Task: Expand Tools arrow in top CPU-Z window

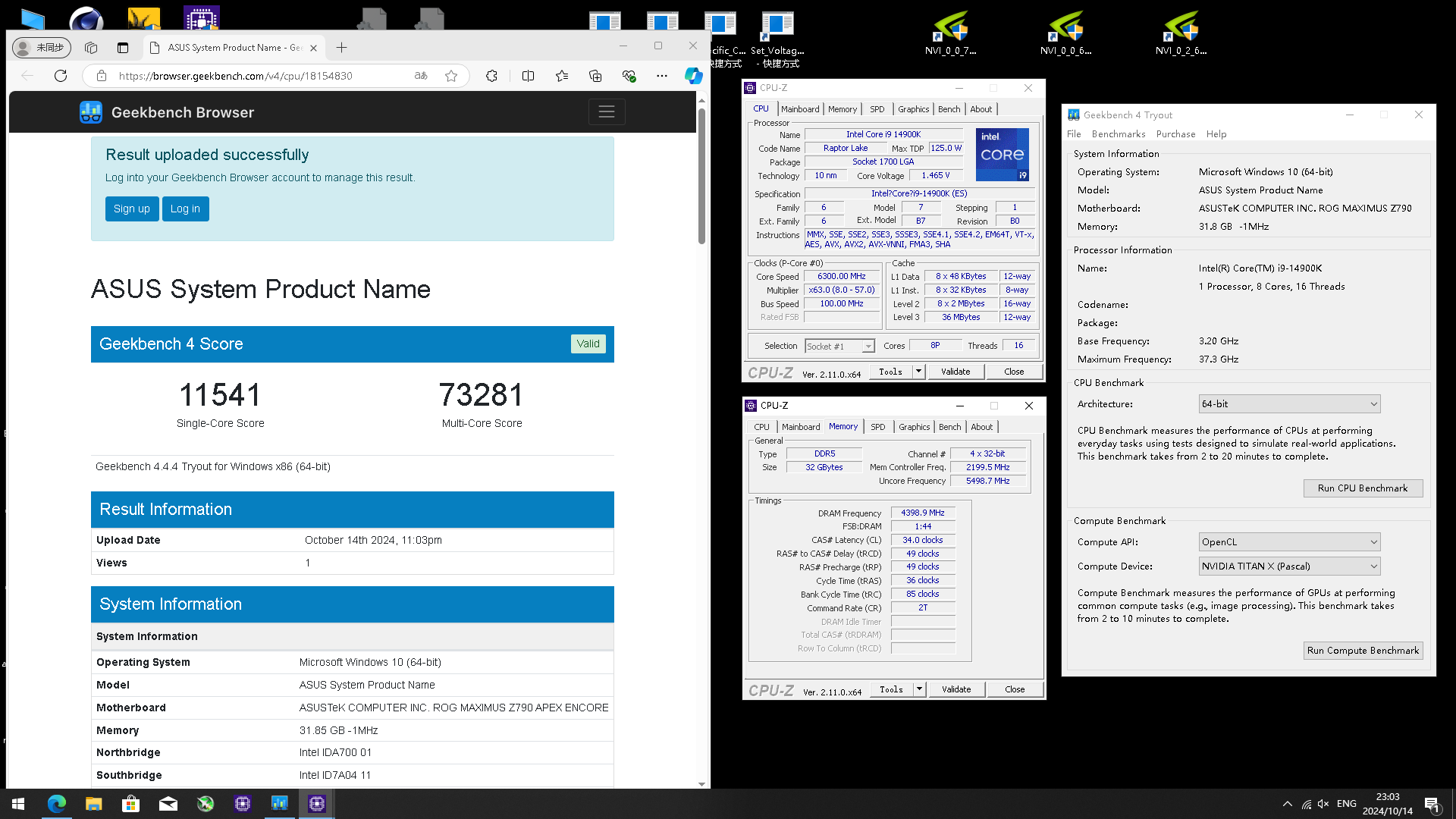Action: tap(918, 372)
